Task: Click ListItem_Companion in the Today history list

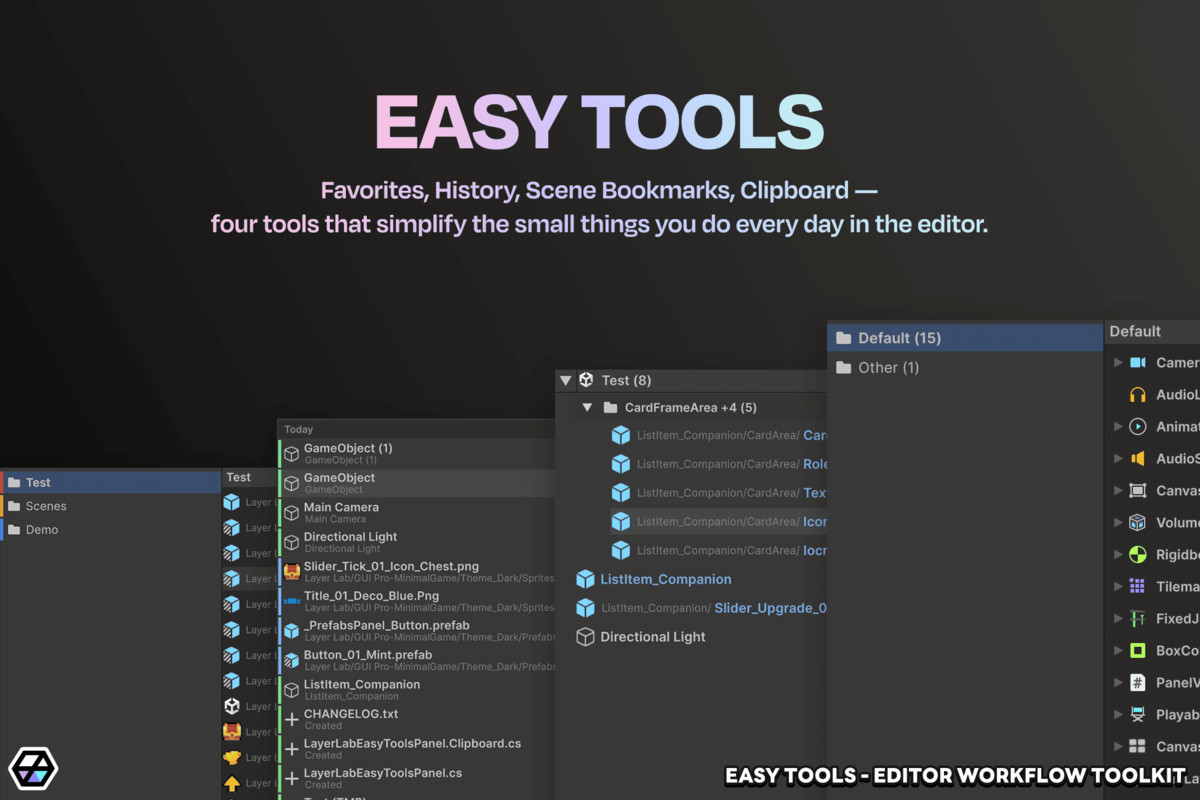Action: pyautogui.click(x=416, y=689)
